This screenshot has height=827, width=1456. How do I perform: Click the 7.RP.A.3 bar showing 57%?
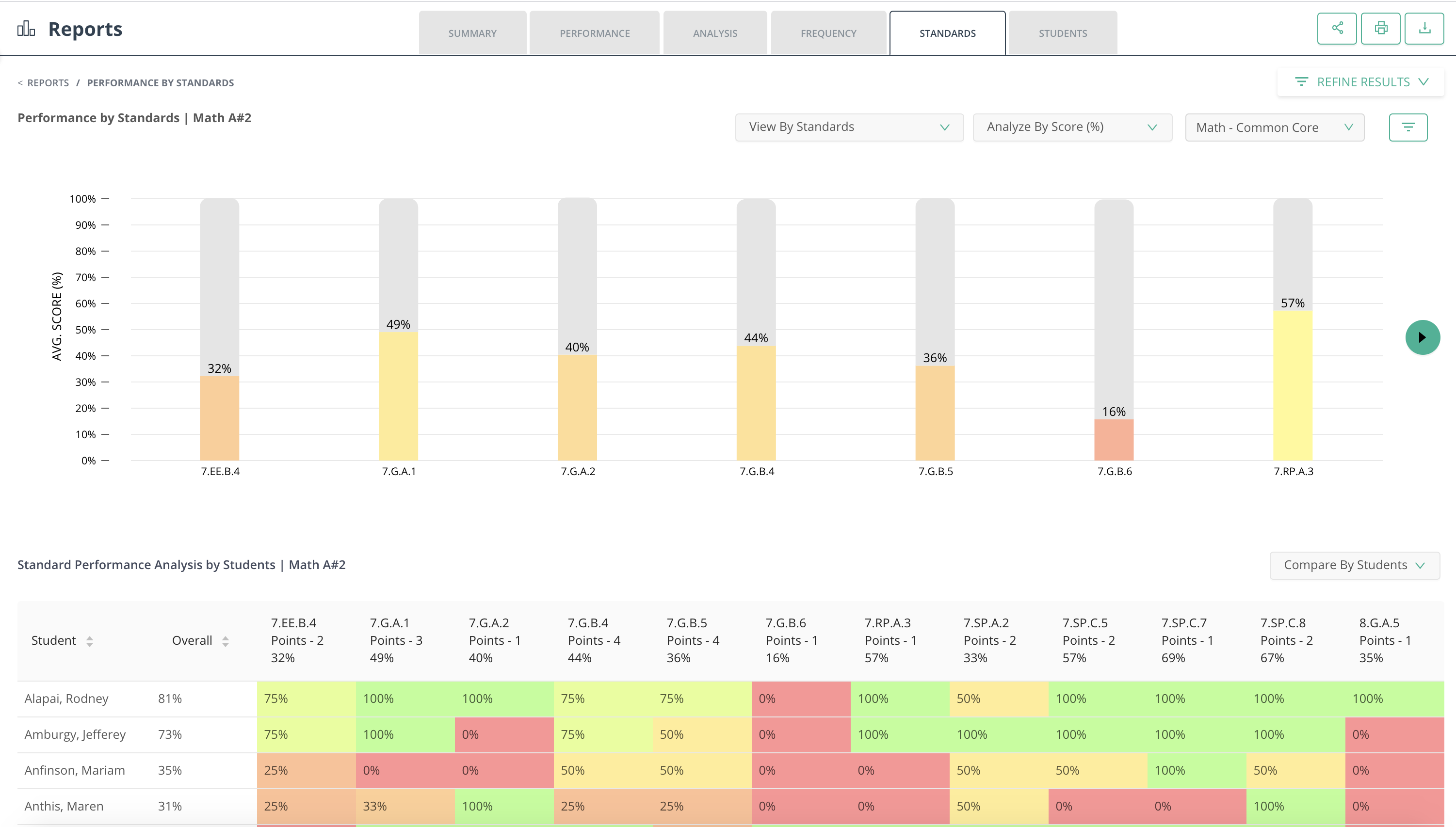tap(1293, 386)
